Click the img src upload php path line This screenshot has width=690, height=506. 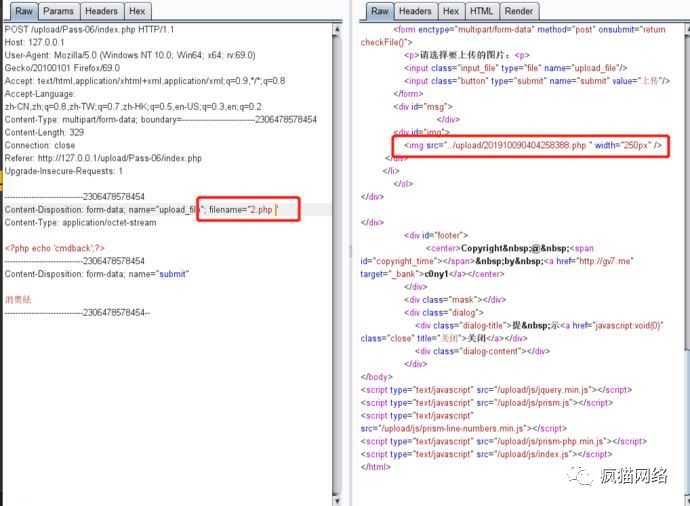click(x=532, y=145)
